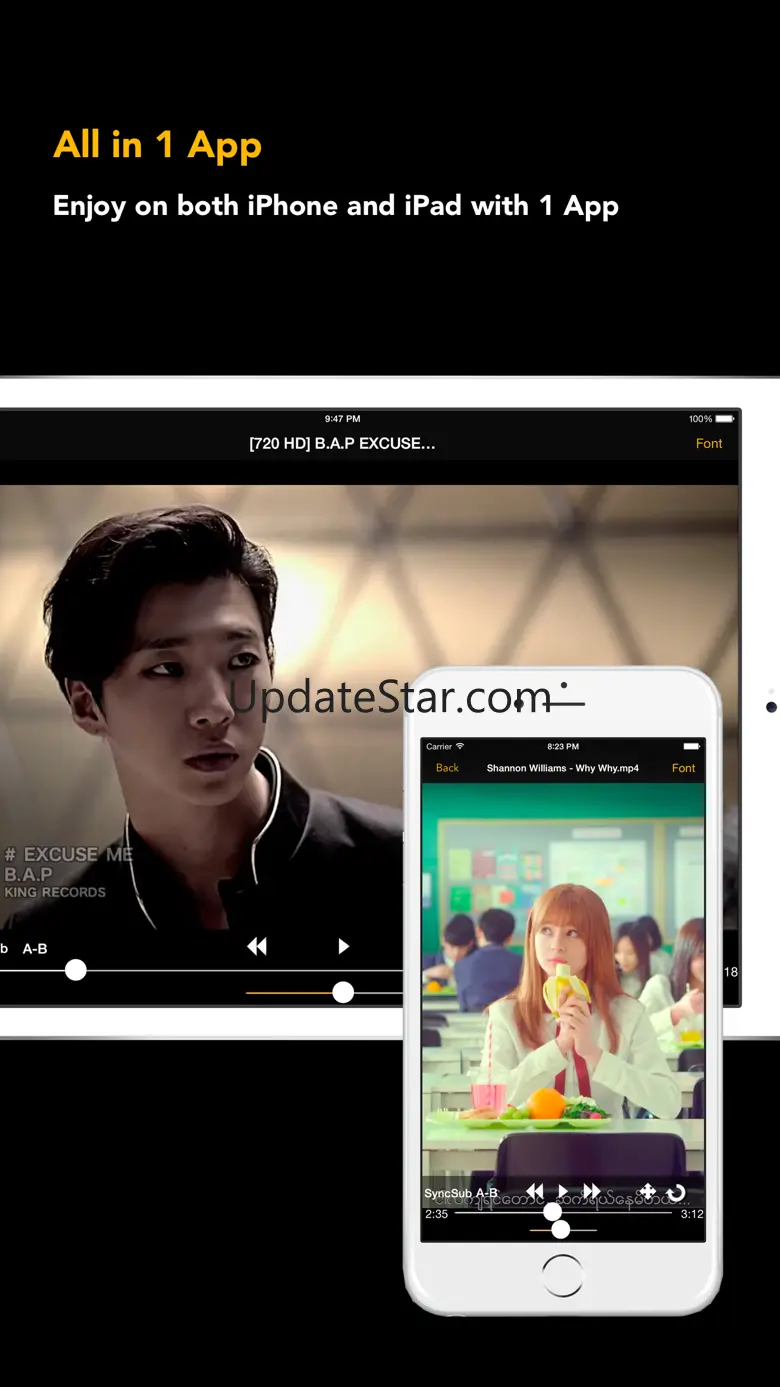Click iPhone seek progress knob

[552, 1212]
